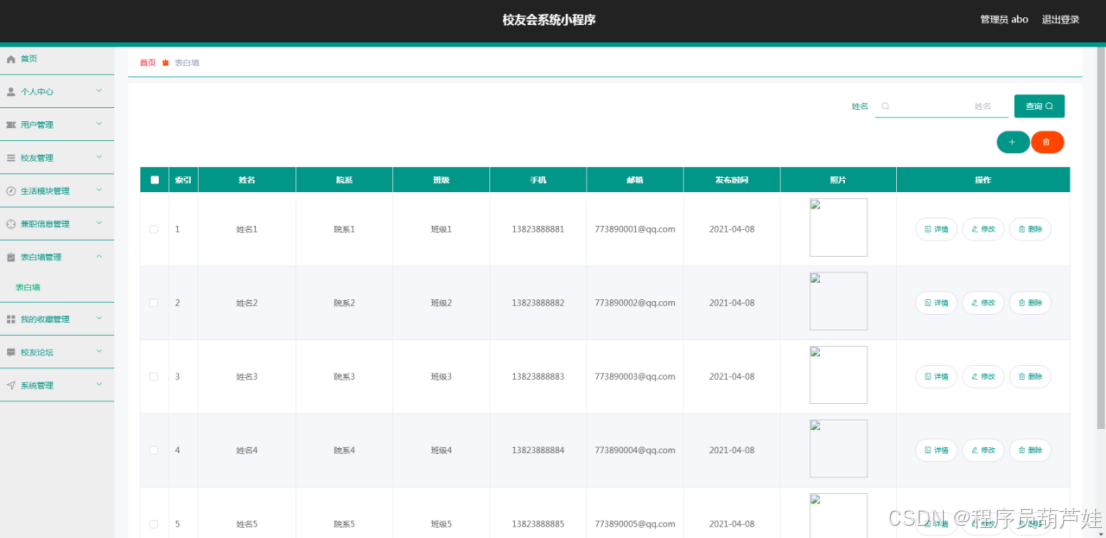Open 详情 for row 姓名3
Viewport: 1106px width, 538px height.
[x=936, y=377]
